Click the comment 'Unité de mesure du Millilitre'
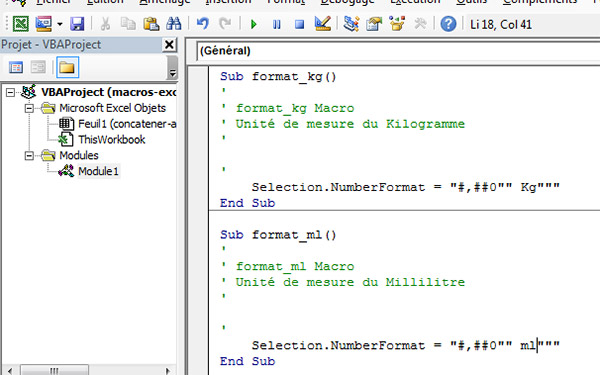 click(x=350, y=282)
